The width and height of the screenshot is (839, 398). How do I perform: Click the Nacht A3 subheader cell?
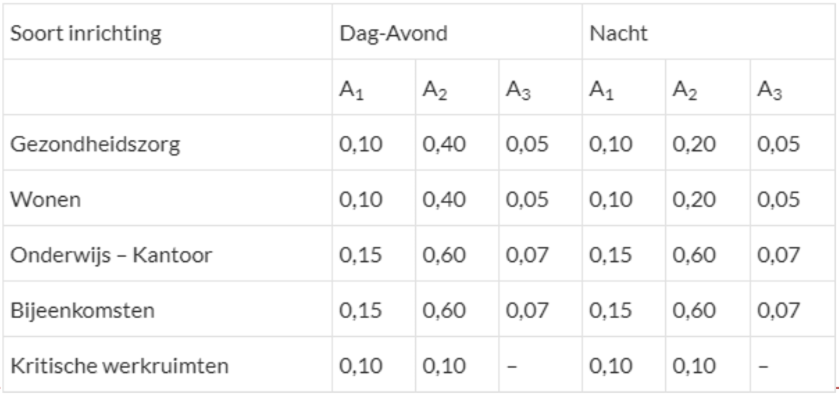(792, 87)
